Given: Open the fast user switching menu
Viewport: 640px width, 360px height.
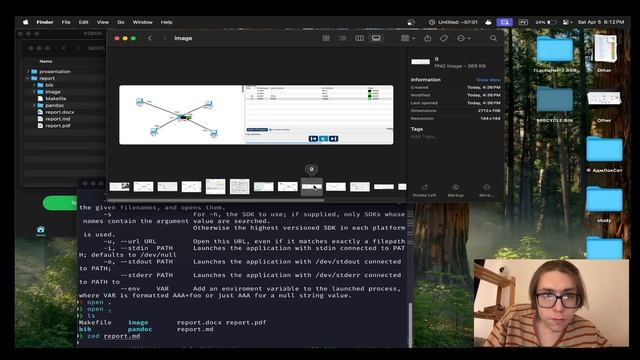Looking at the screenshot, I should (x=567, y=22).
